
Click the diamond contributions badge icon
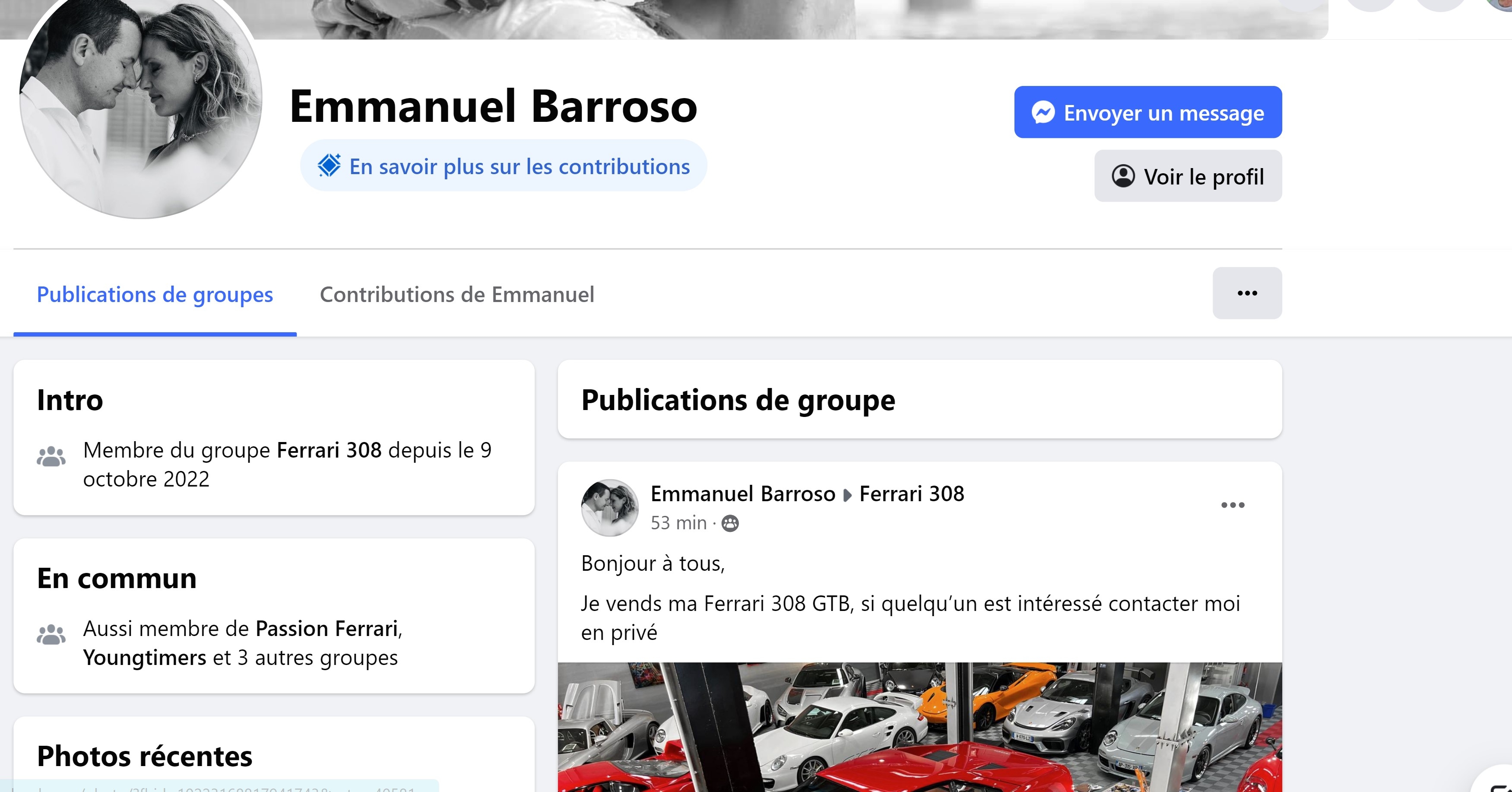[329, 165]
